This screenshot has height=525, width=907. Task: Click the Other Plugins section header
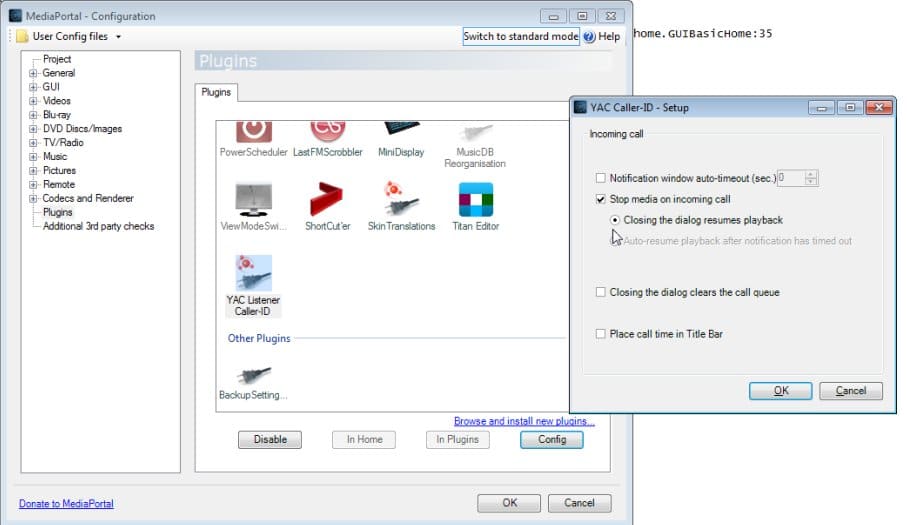(259, 338)
